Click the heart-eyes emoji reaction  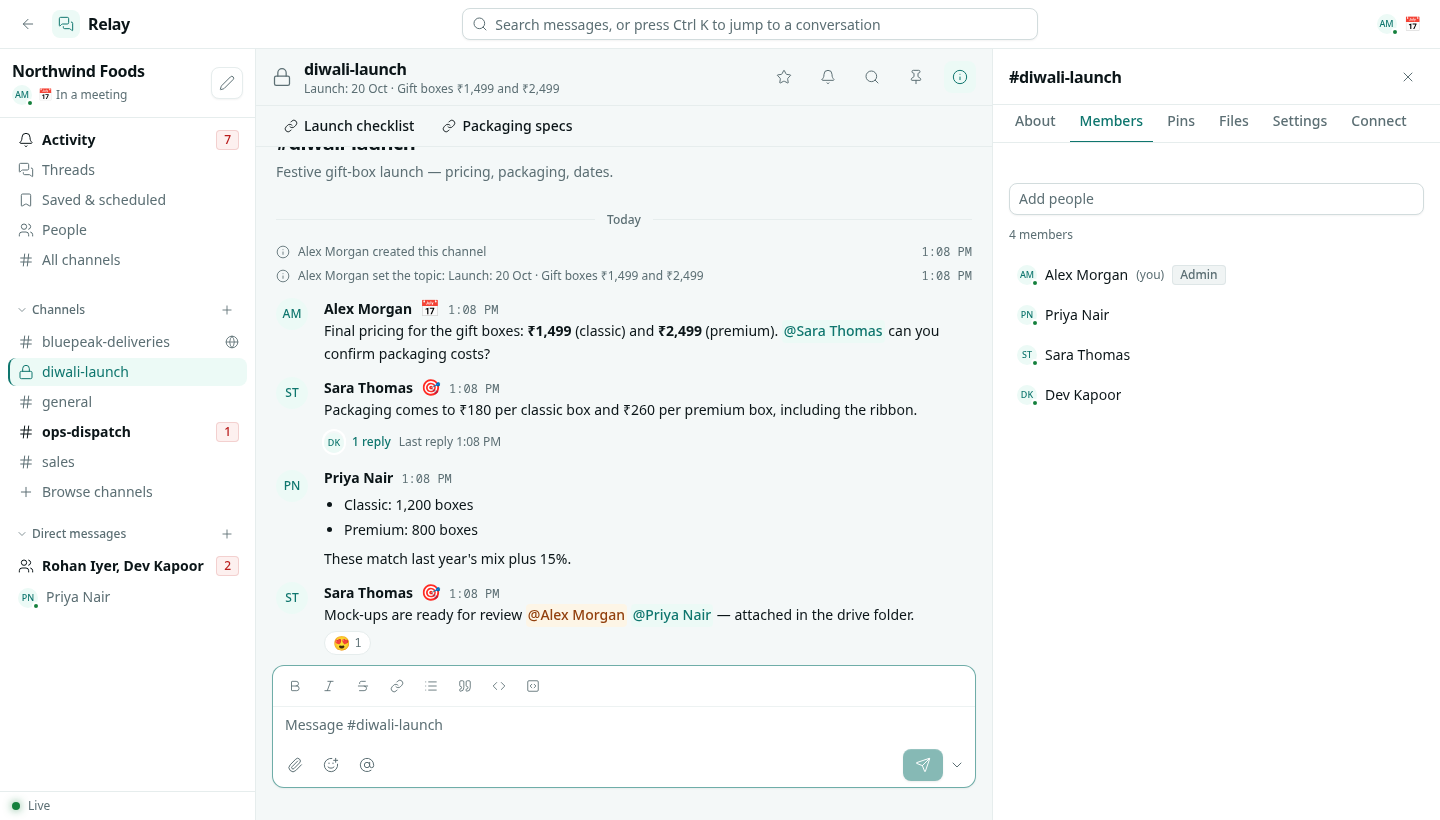(x=347, y=643)
